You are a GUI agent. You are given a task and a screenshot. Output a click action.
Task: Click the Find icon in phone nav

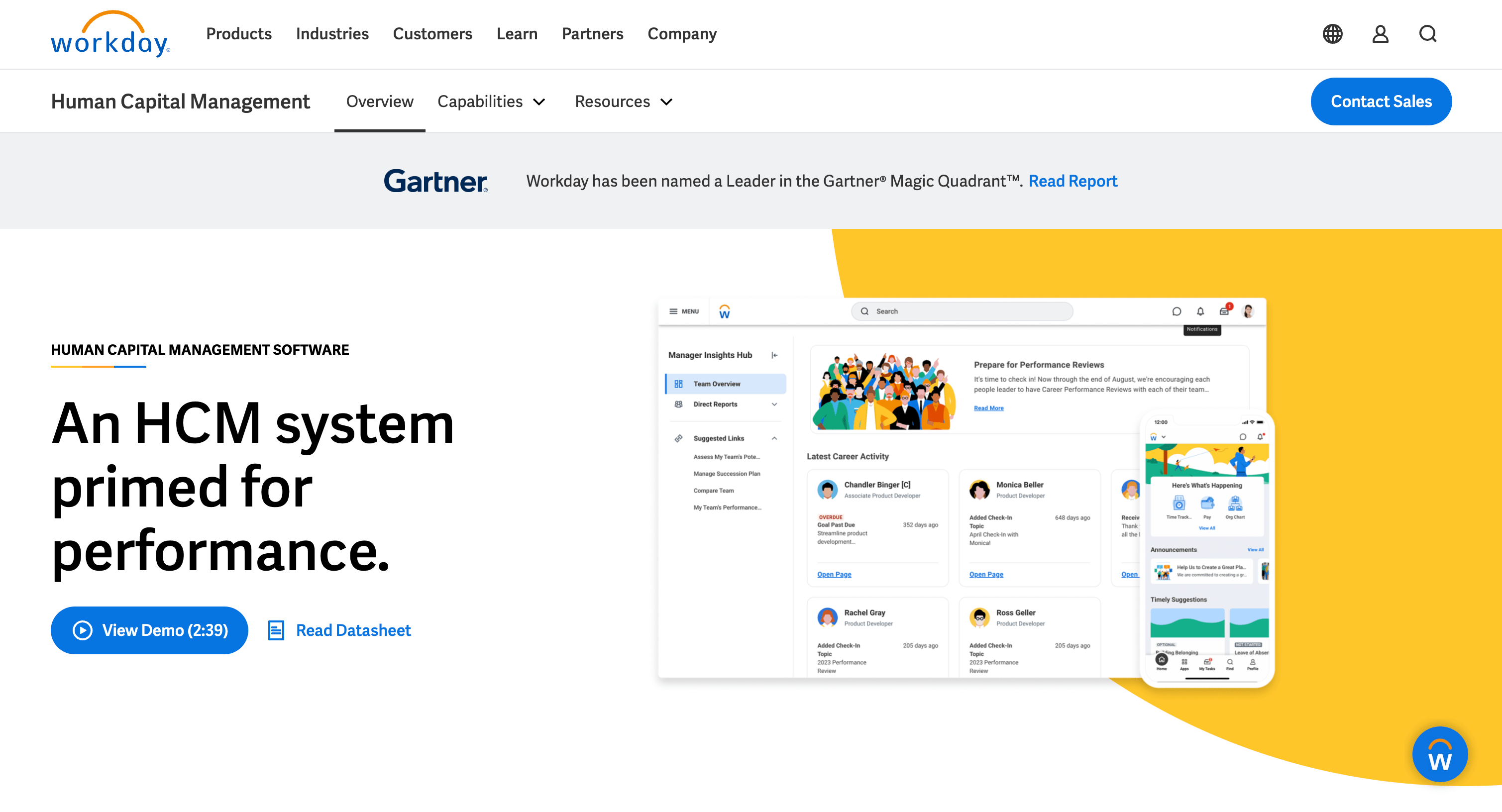tap(1230, 663)
